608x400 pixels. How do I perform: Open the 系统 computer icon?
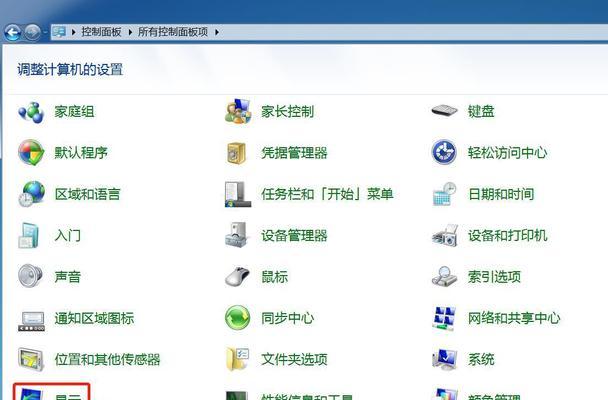(x=444, y=359)
